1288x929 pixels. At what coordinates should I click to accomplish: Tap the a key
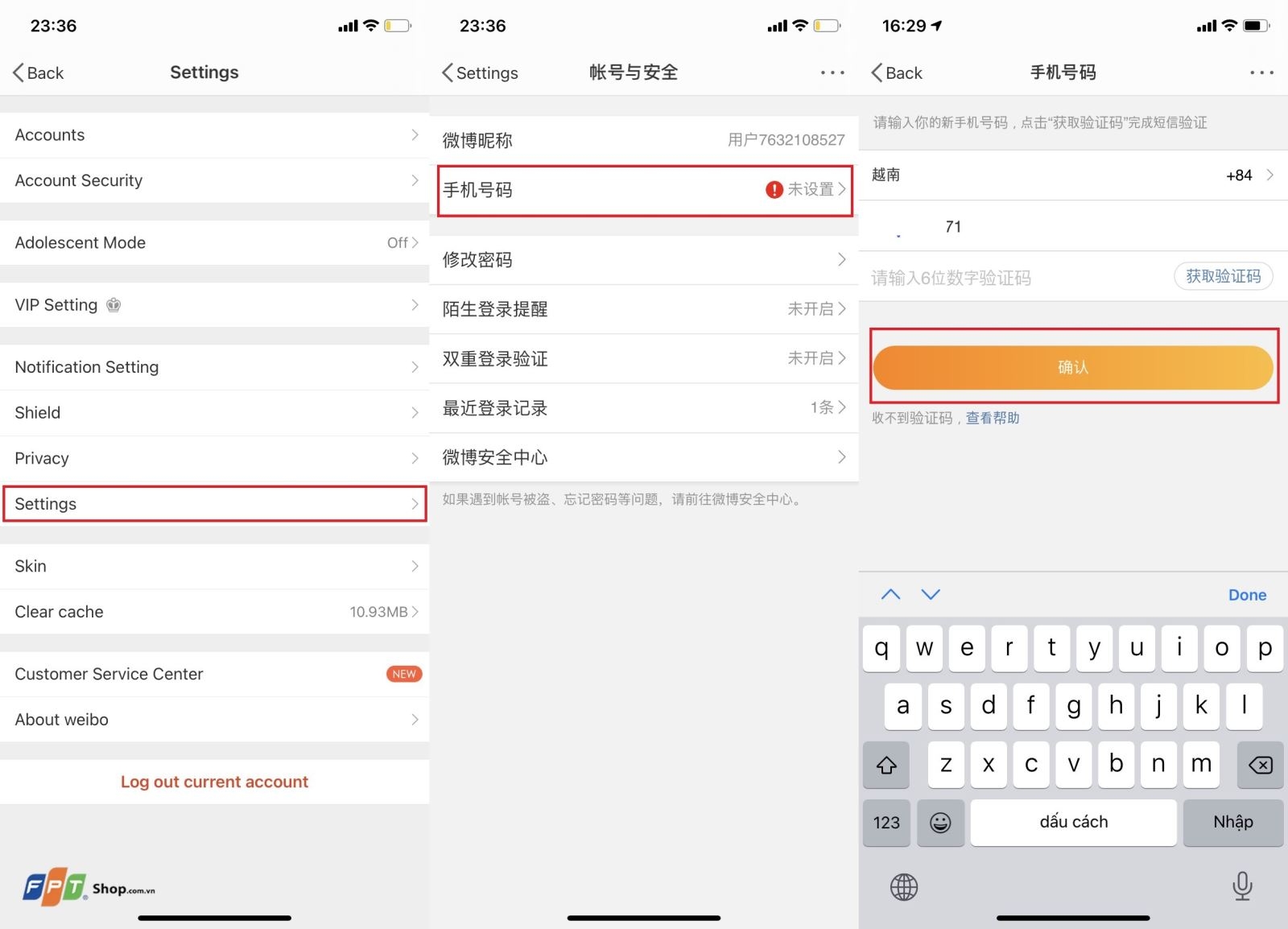pyautogui.click(x=903, y=706)
